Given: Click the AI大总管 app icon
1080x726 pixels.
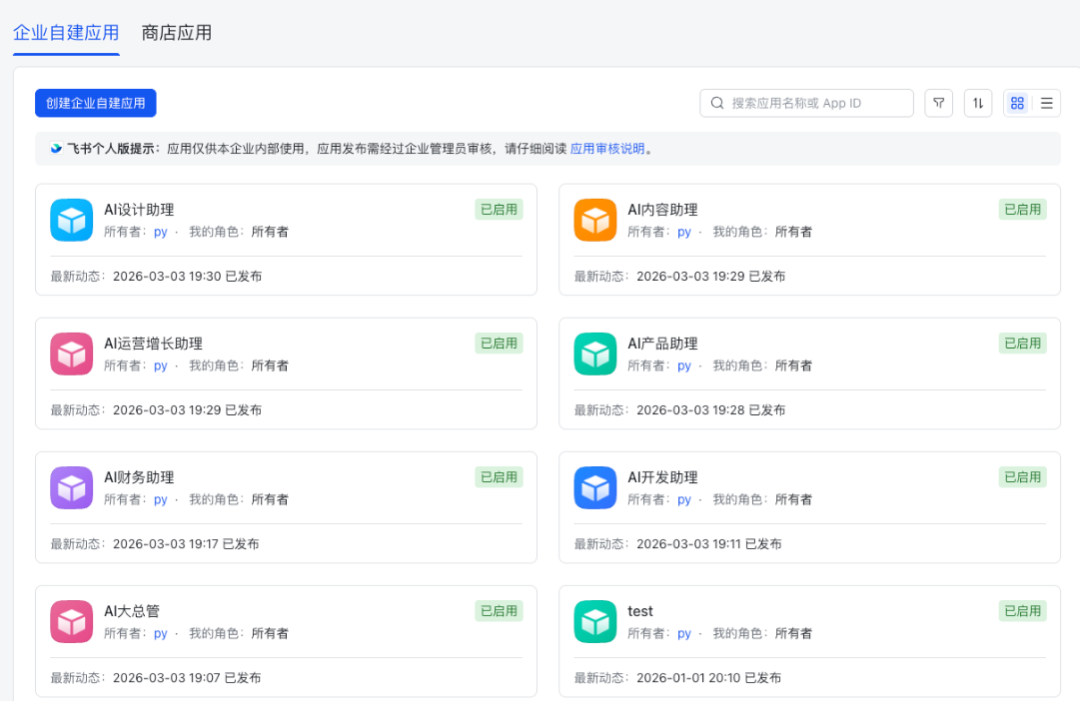Looking at the screenshot, I should 72,621.
